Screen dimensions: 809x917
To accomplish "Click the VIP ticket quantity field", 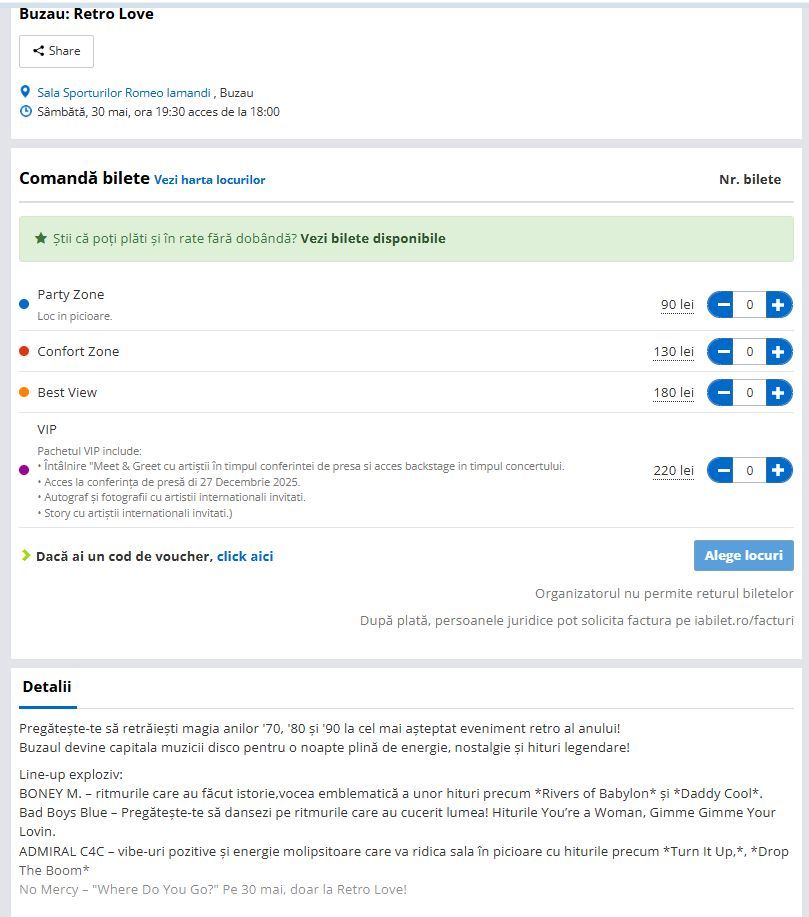I will tap(750, 470).
